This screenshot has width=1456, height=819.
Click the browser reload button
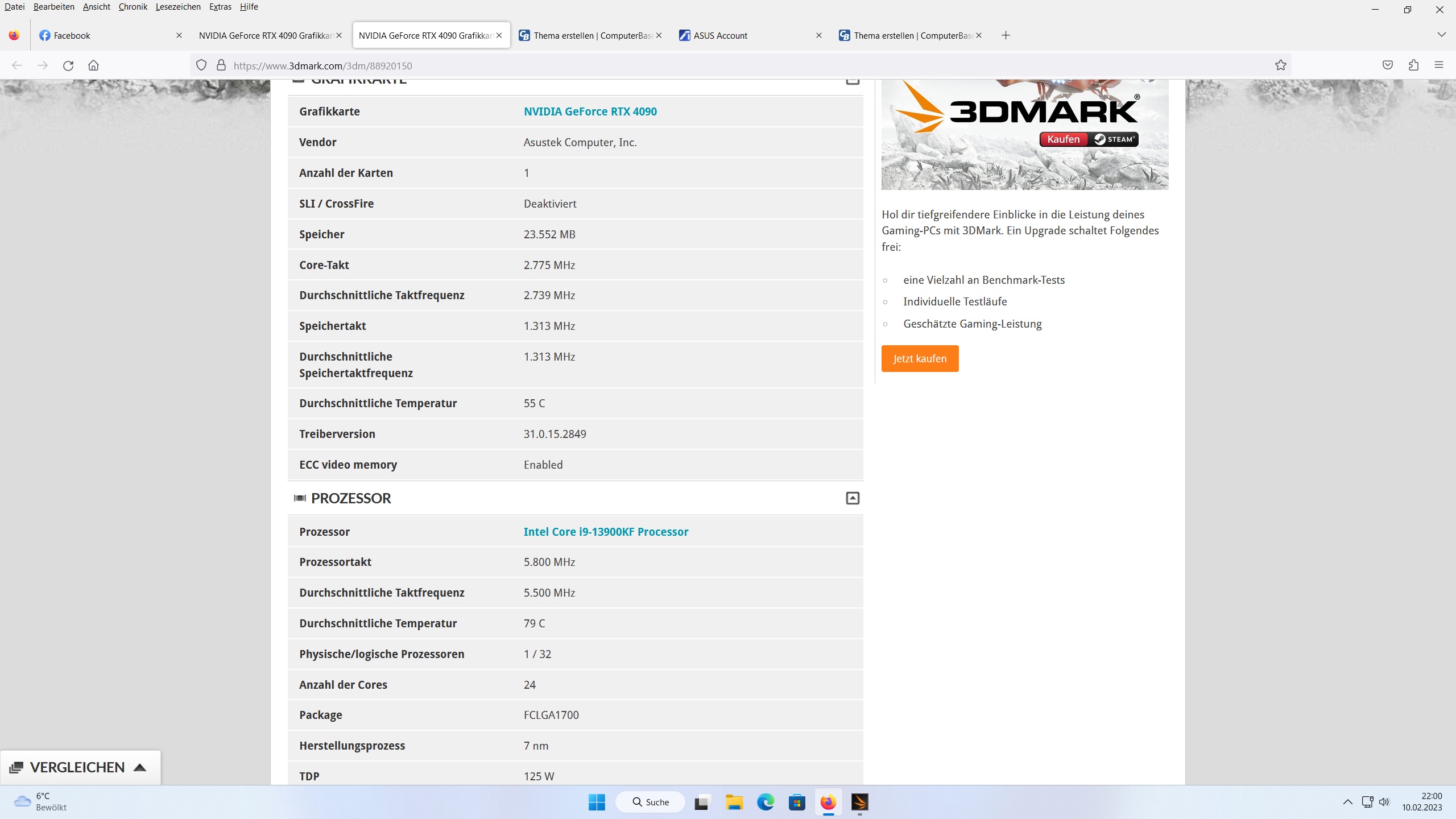pyautogui.click(x=68, y=65)
